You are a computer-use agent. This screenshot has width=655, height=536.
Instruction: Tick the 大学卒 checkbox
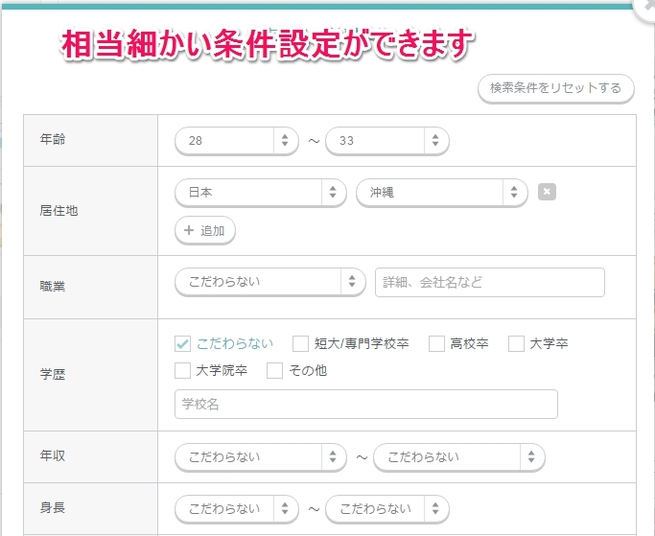click(x=517, y=344)
